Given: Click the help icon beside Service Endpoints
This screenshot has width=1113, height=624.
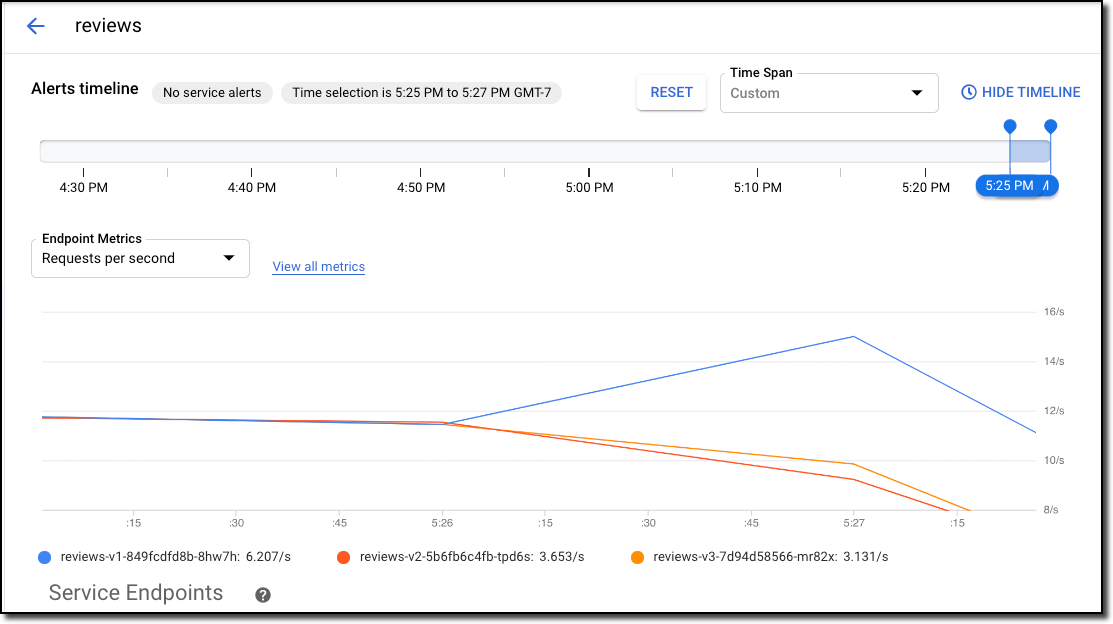Looking at the screenshot, I should 263,595.
